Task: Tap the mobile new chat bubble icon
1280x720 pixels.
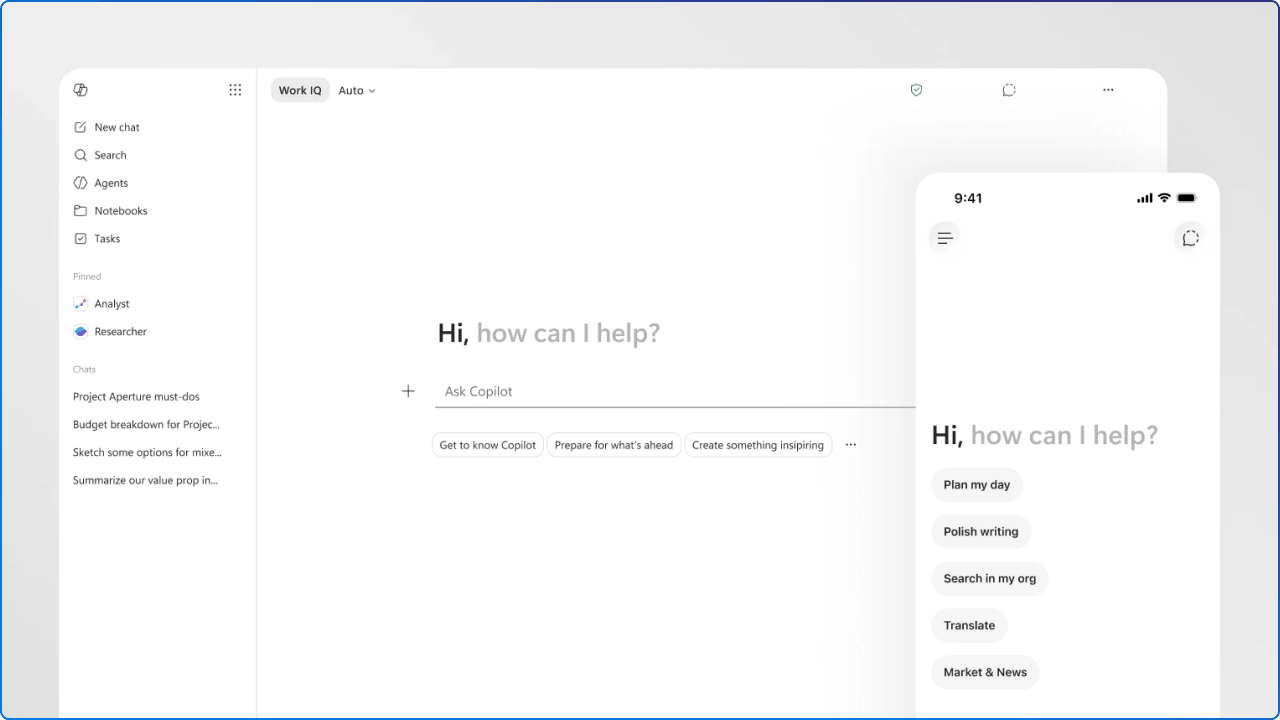Action: pyautogui.click(x=1190, y=238)
